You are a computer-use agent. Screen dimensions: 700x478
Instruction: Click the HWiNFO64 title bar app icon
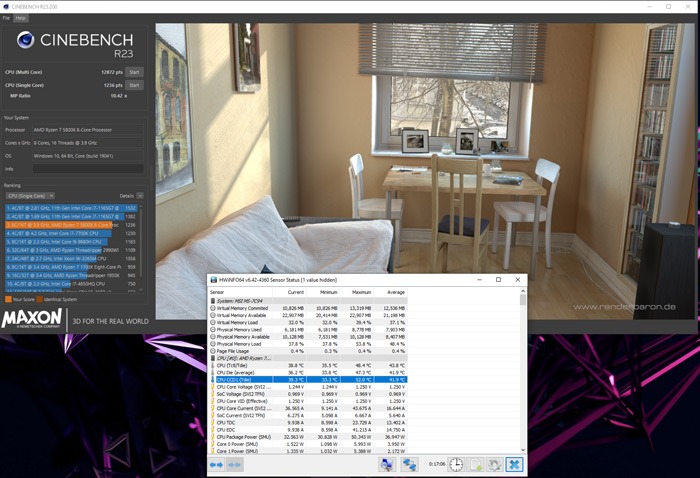(x=213, y=280)
